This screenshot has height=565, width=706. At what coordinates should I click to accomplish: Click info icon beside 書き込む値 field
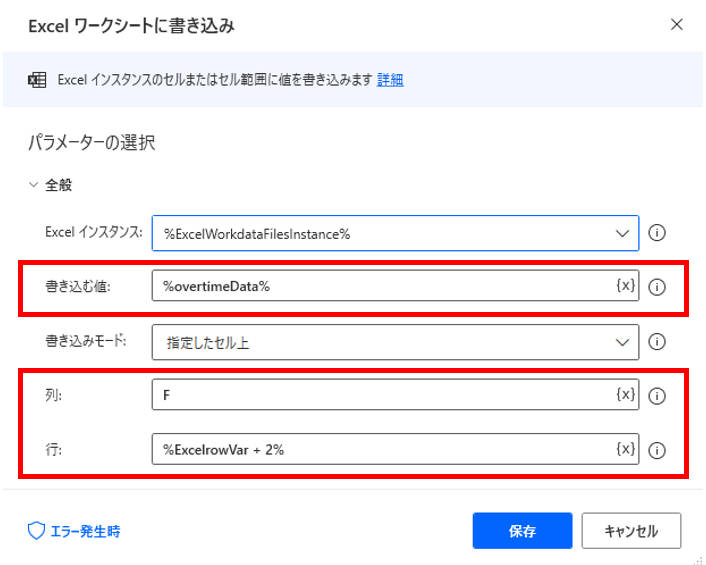tap(656, 287)
